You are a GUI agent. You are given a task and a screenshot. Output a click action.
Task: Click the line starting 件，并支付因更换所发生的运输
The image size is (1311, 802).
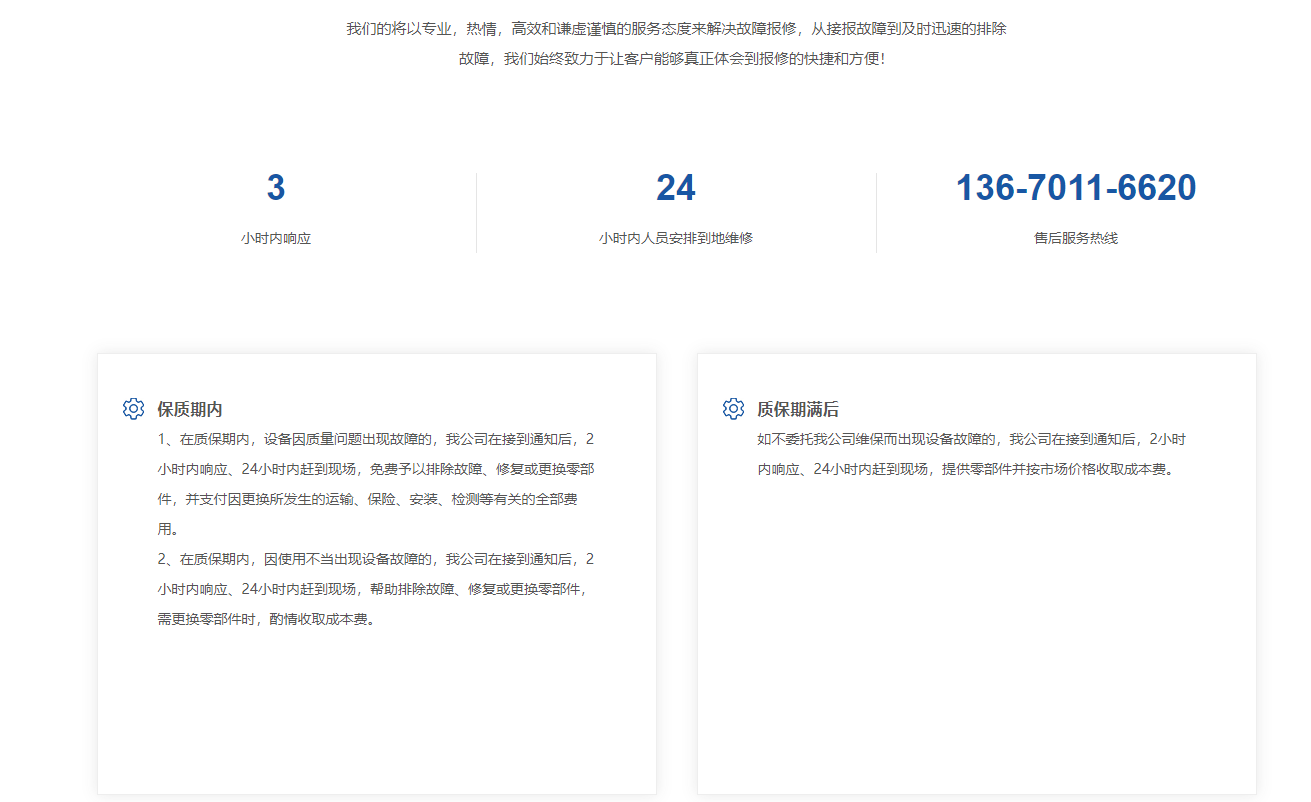tap(367, 499)
